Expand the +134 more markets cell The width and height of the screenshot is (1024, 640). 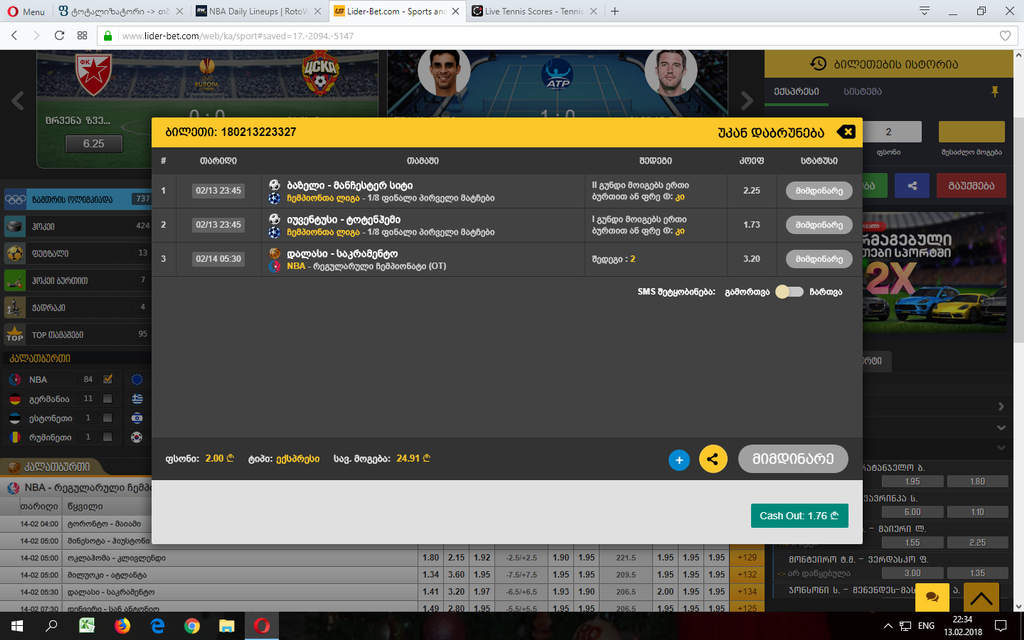(746, 592)
